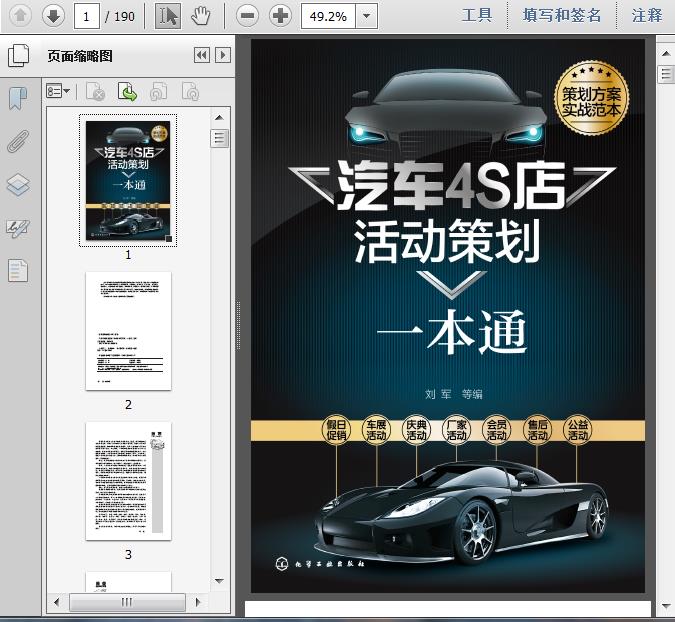Click the 汽车4S店 title on cover
The image size is (675, 622).
452,186
